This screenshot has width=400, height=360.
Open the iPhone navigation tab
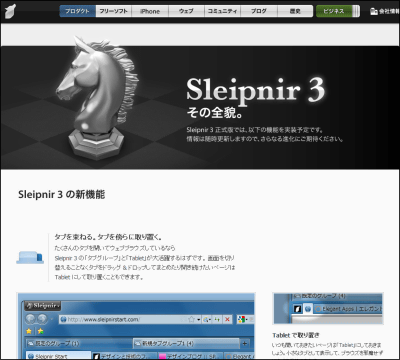[x=150, y=11]
